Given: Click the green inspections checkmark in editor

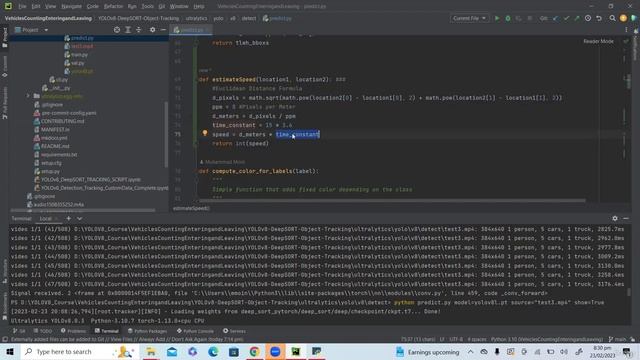Looking at the screenshot, I should click(626, 41).
